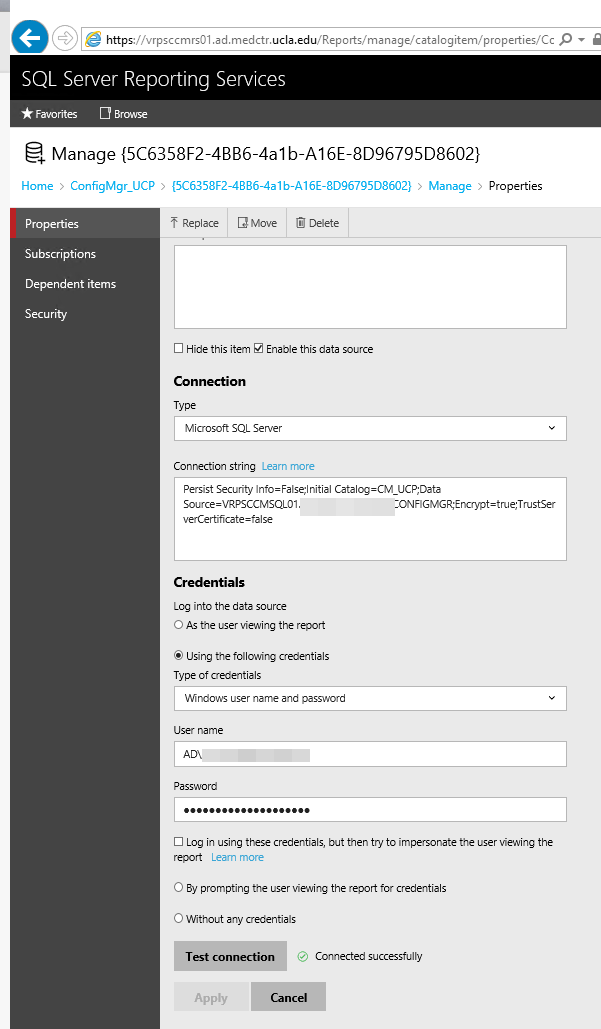
Task: Click the lock security icon in address bar
Action: pyautogui.click(x=596, y=39)
